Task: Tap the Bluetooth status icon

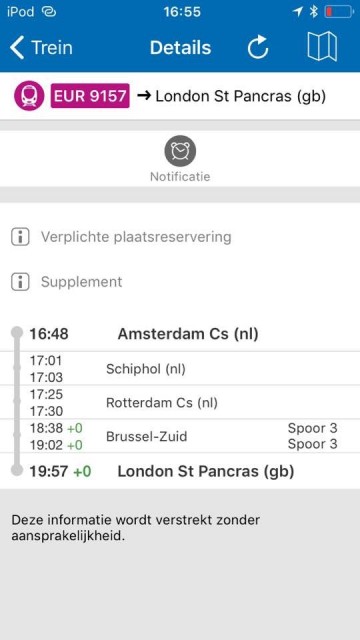Action: 313,12
